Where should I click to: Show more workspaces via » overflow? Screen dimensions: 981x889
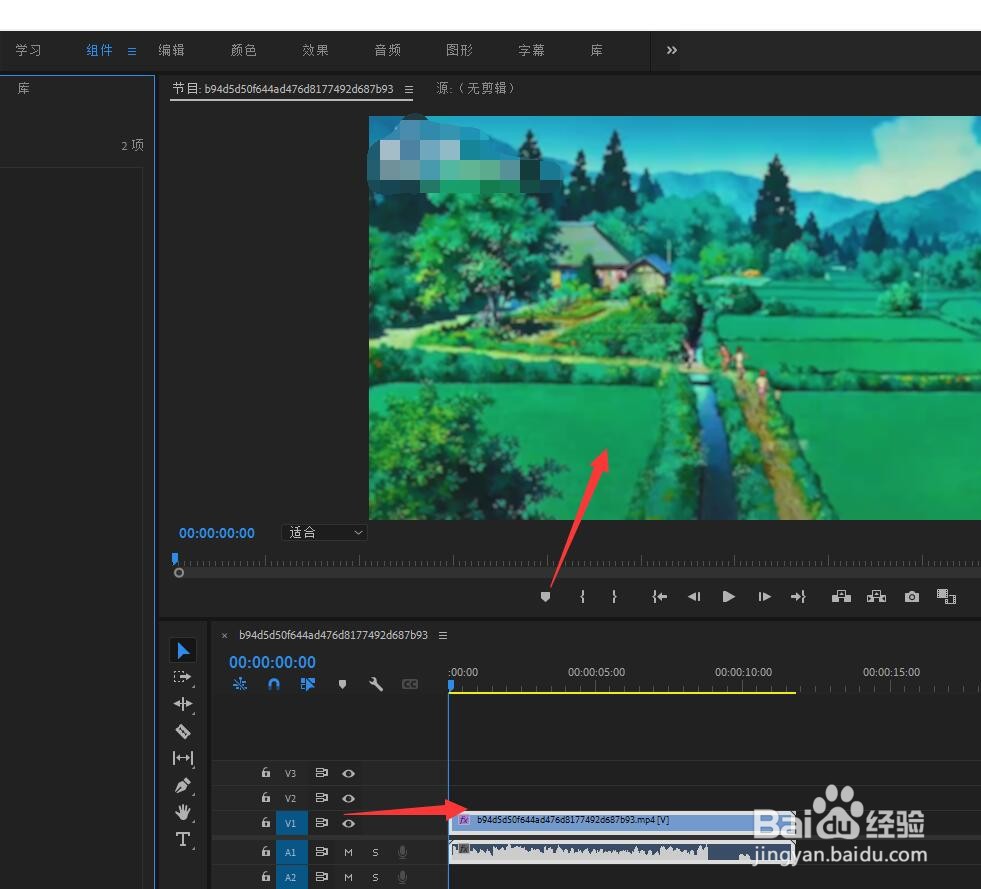pos(671,50)
